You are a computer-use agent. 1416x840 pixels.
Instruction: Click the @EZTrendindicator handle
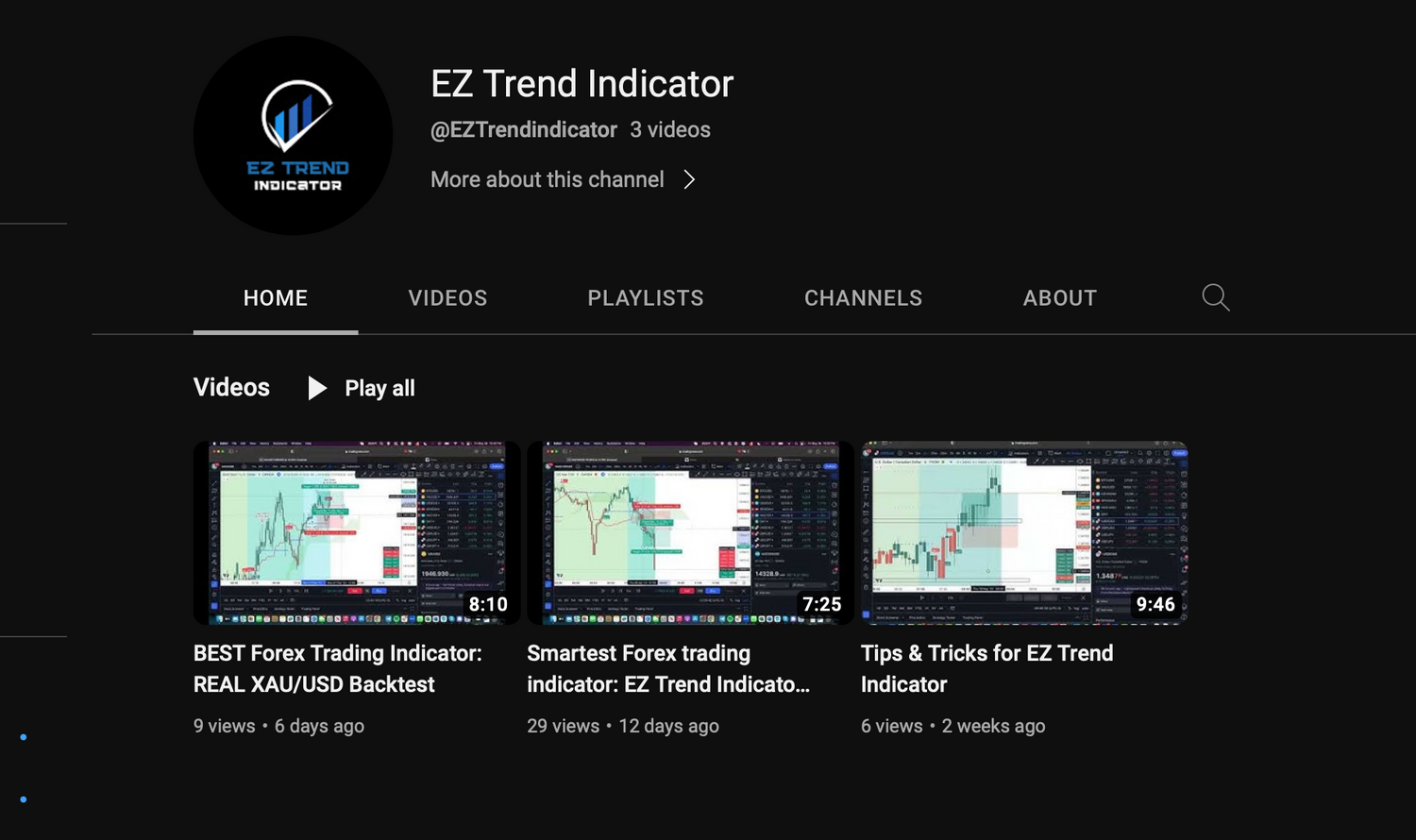[524, 130]
